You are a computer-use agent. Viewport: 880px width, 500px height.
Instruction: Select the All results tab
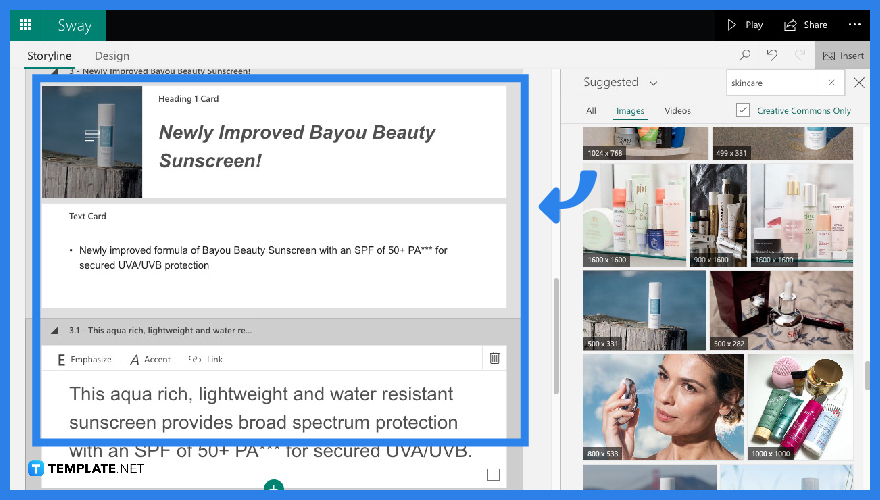pos(591,111)
